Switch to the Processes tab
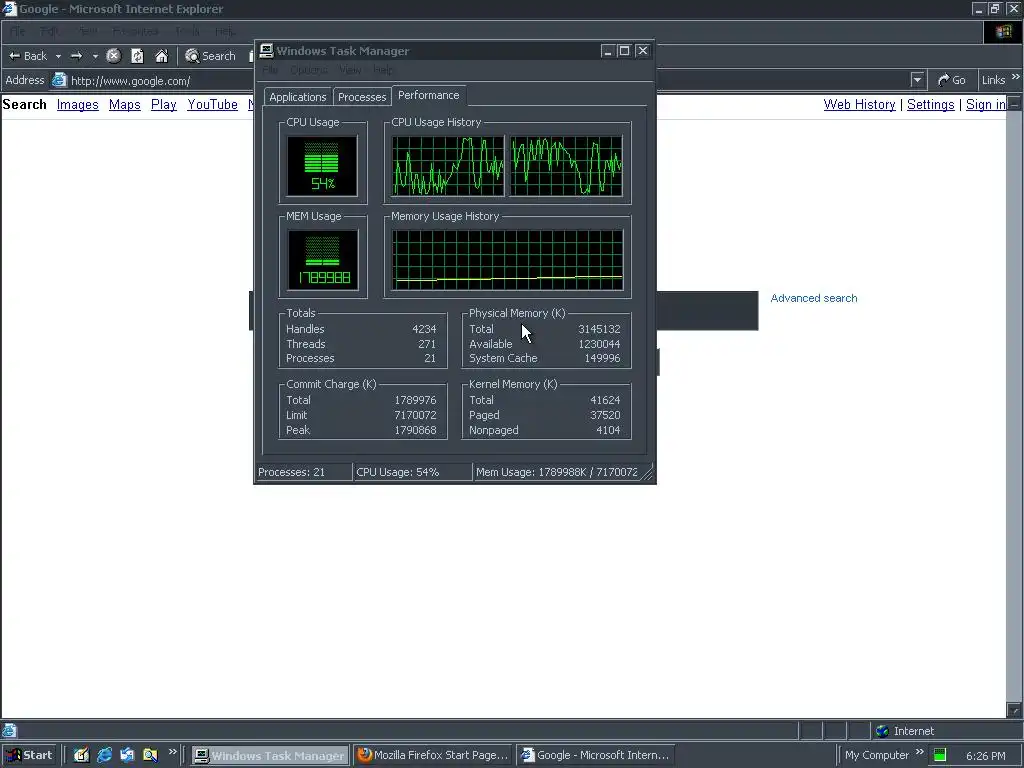 pos(362,97)
